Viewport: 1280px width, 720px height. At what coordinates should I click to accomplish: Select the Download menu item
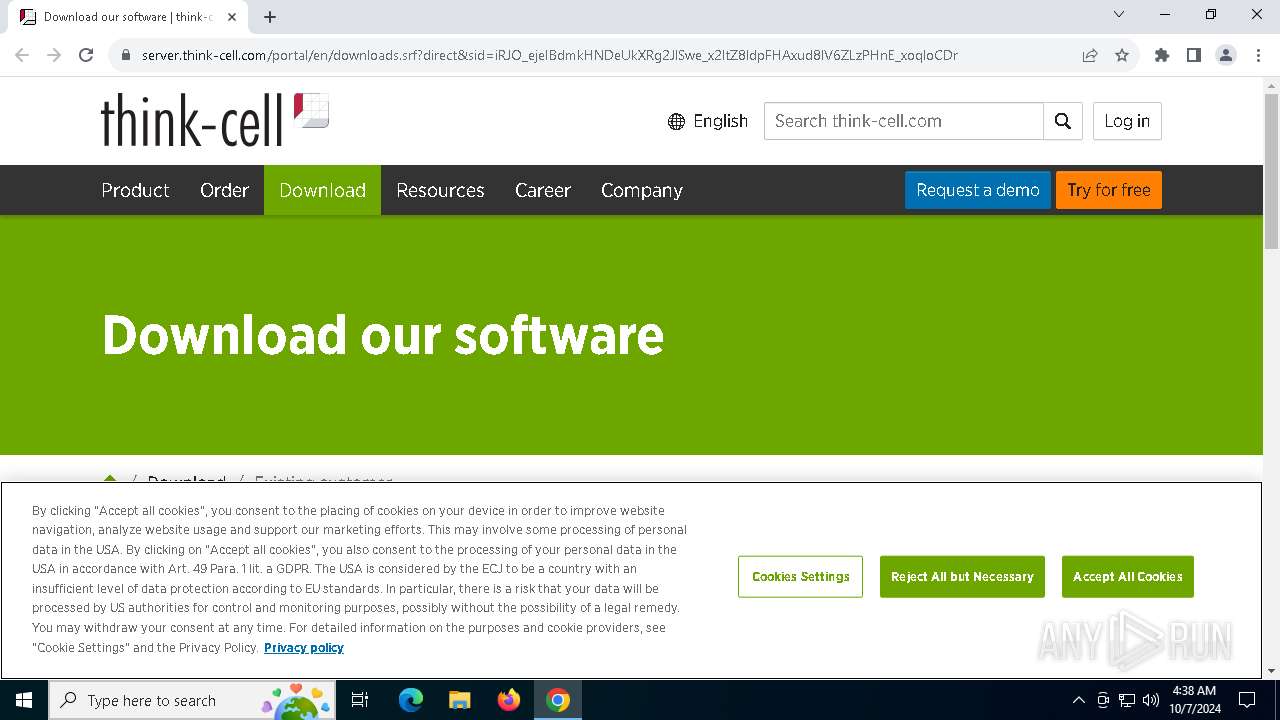[322, 190]
